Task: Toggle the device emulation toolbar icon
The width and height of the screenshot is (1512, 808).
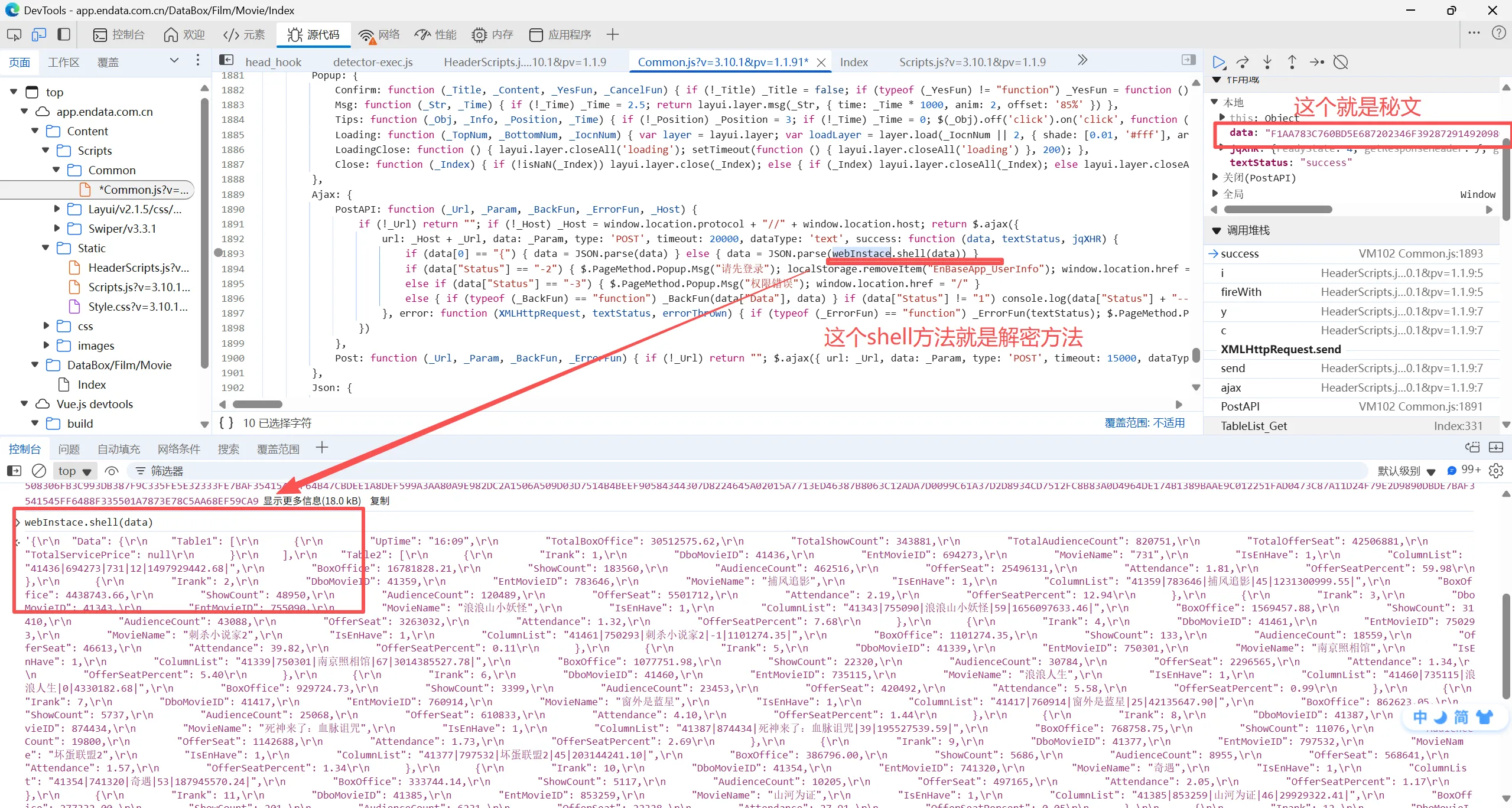Action: (x=39, y=35)
